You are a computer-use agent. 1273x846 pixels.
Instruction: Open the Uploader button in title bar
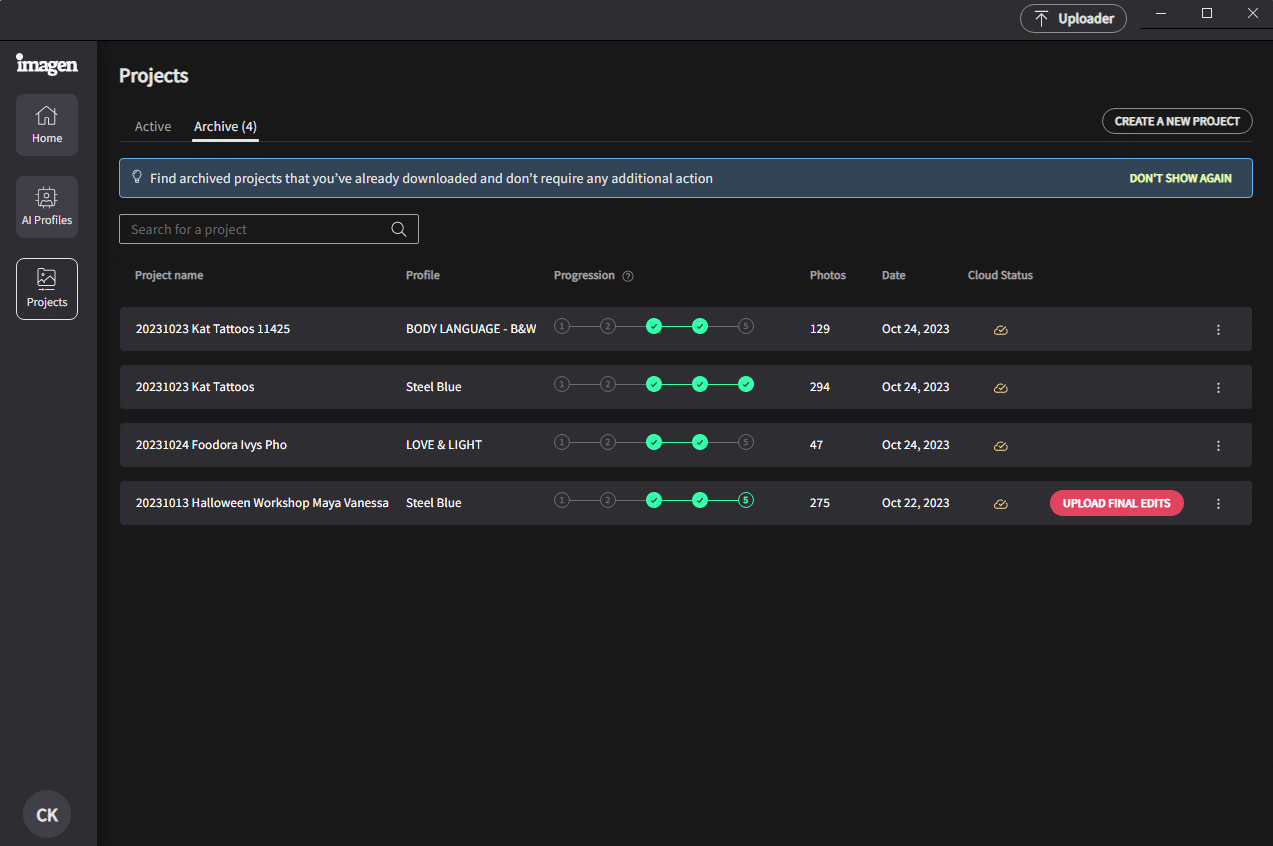1073,18
